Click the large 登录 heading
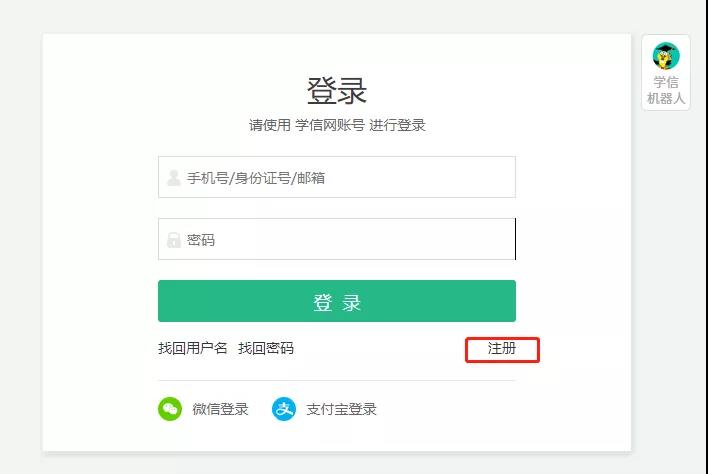This screenshot has height=474, width=708. (337, 91)
